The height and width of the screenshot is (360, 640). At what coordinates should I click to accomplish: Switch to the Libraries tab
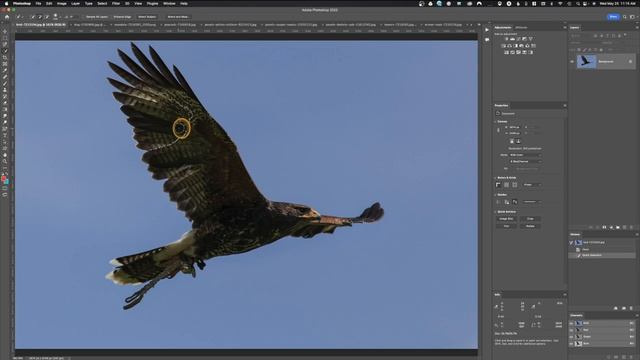pos(521,27)
